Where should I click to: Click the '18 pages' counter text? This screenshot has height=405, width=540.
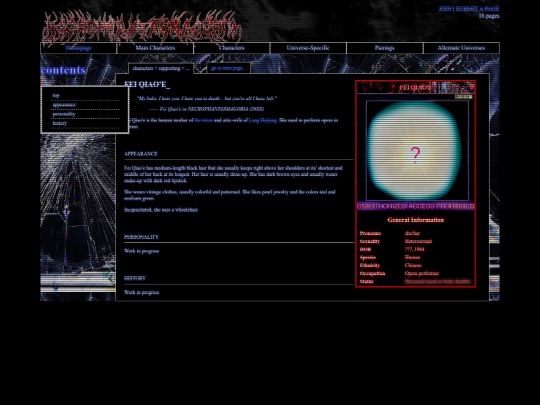489,16
